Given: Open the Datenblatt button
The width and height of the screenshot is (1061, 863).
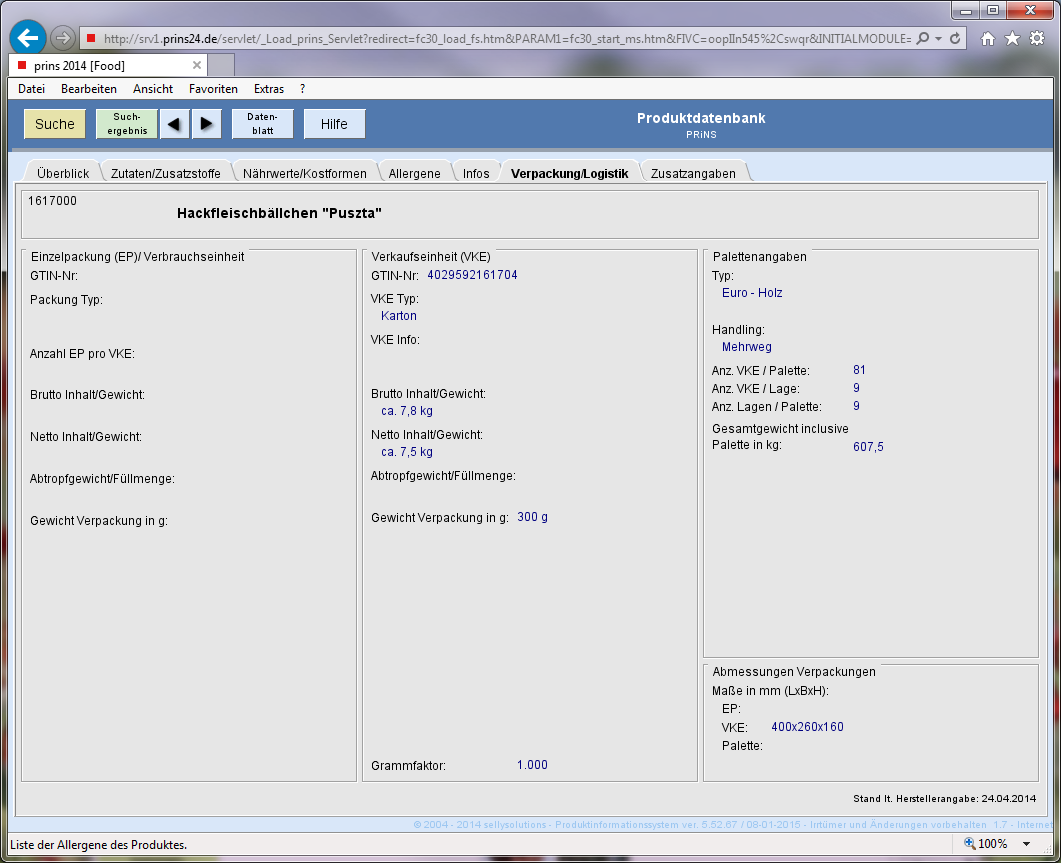Looking at the screenshot, I should tap(262, 124).
